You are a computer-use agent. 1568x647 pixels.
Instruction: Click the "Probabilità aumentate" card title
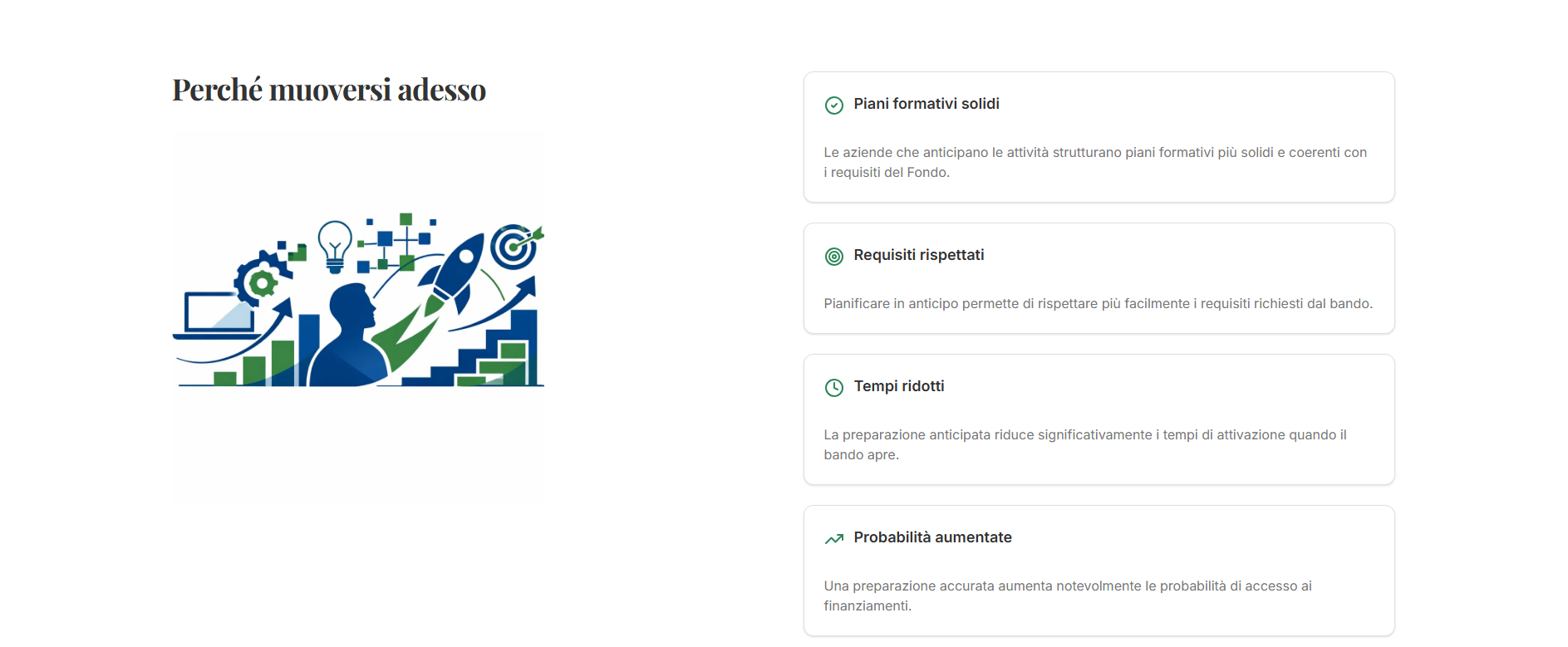(932, 537)
